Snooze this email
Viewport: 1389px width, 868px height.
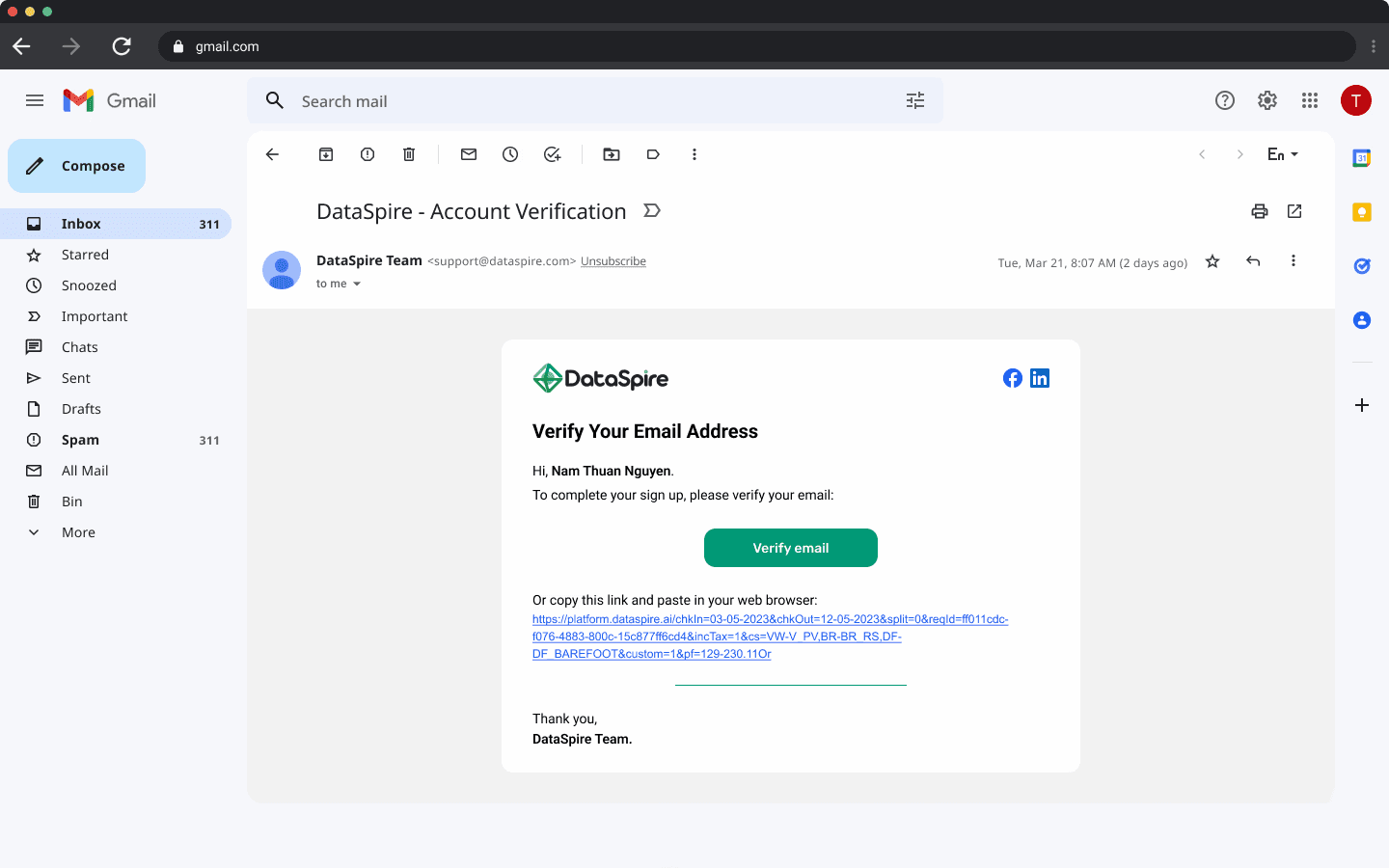(510, 154)
